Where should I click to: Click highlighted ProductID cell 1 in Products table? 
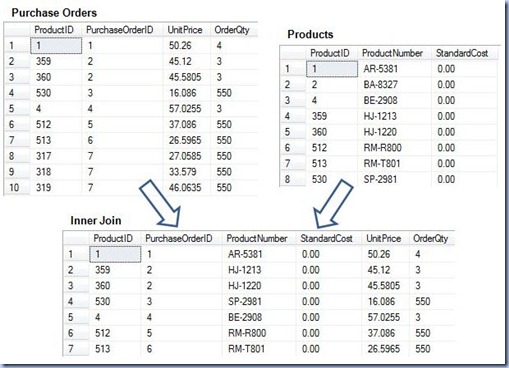coord(332,69)
